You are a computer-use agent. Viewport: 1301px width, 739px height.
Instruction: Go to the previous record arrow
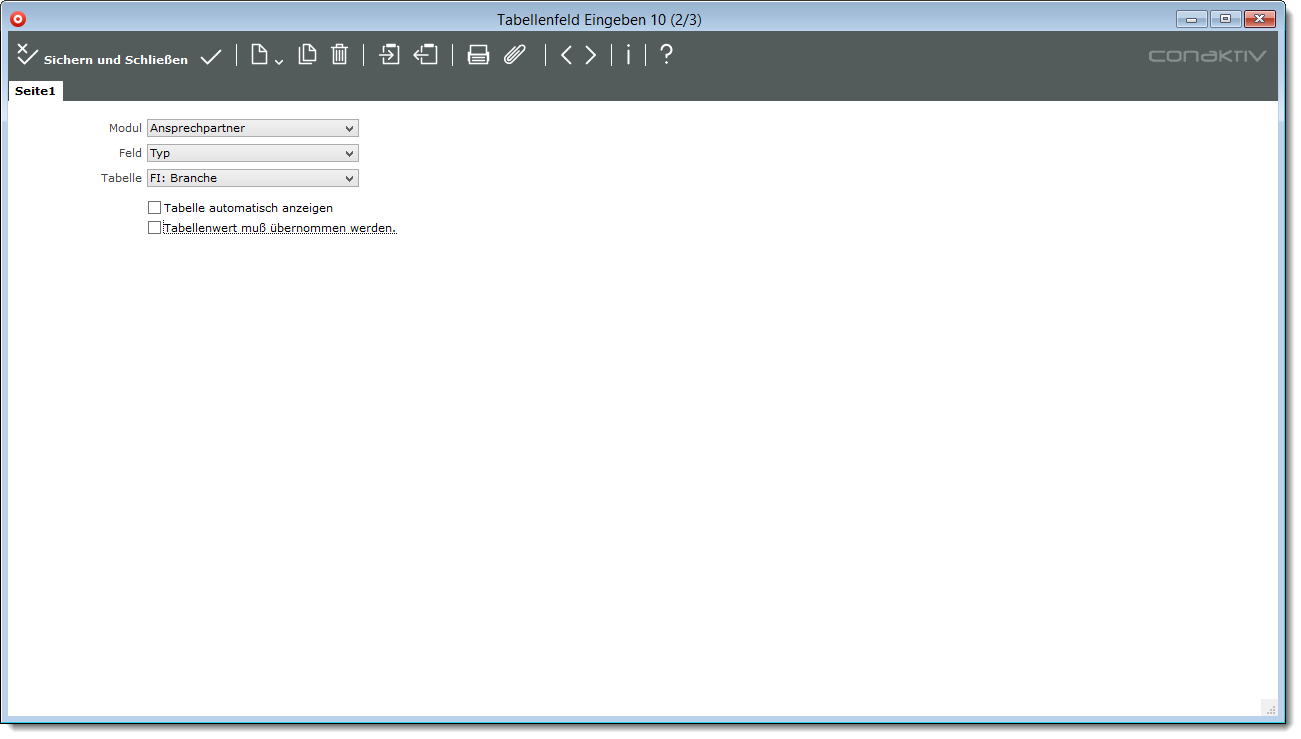point(566,56)
